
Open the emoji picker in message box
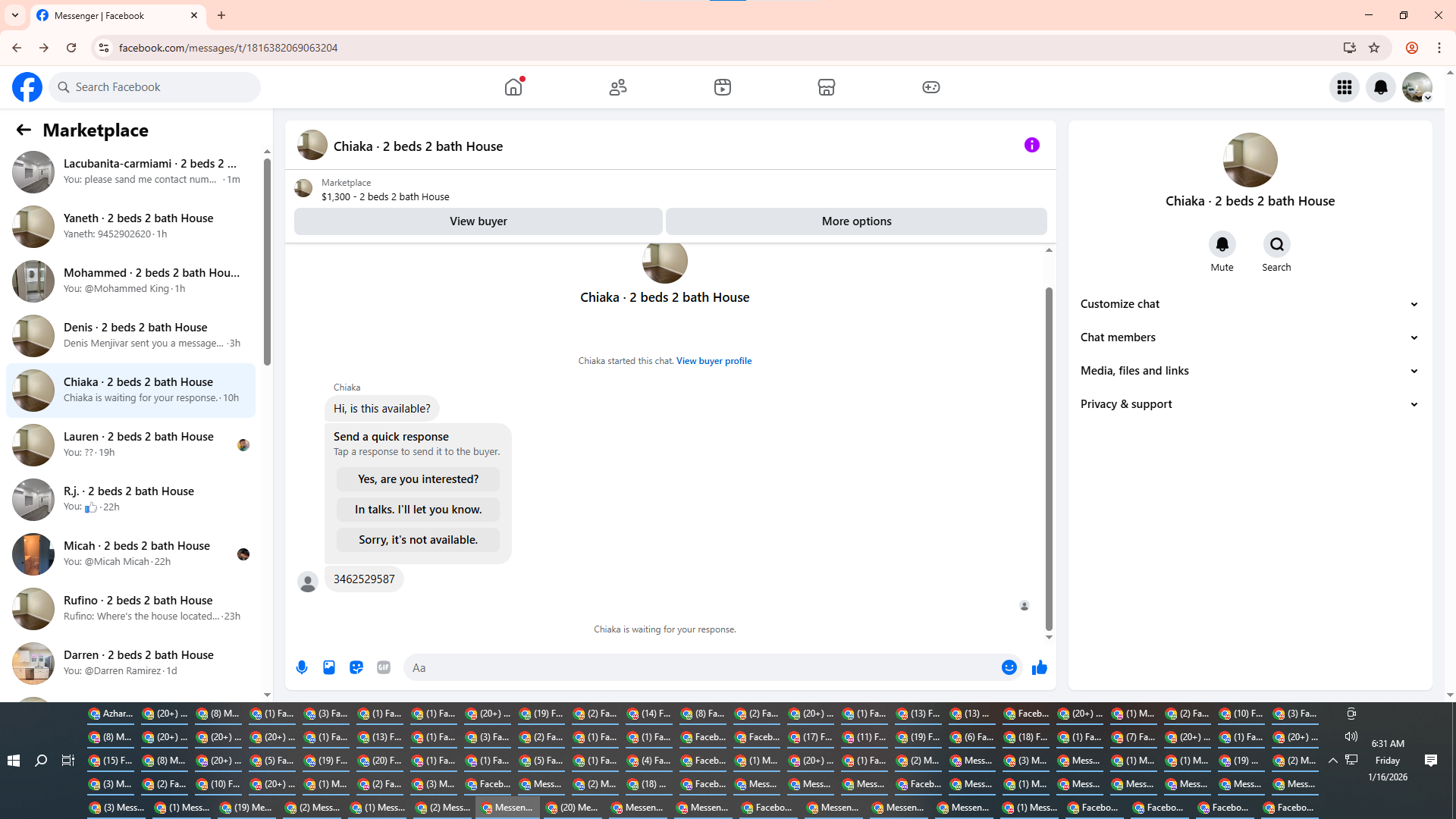(x=1009, y=667)
